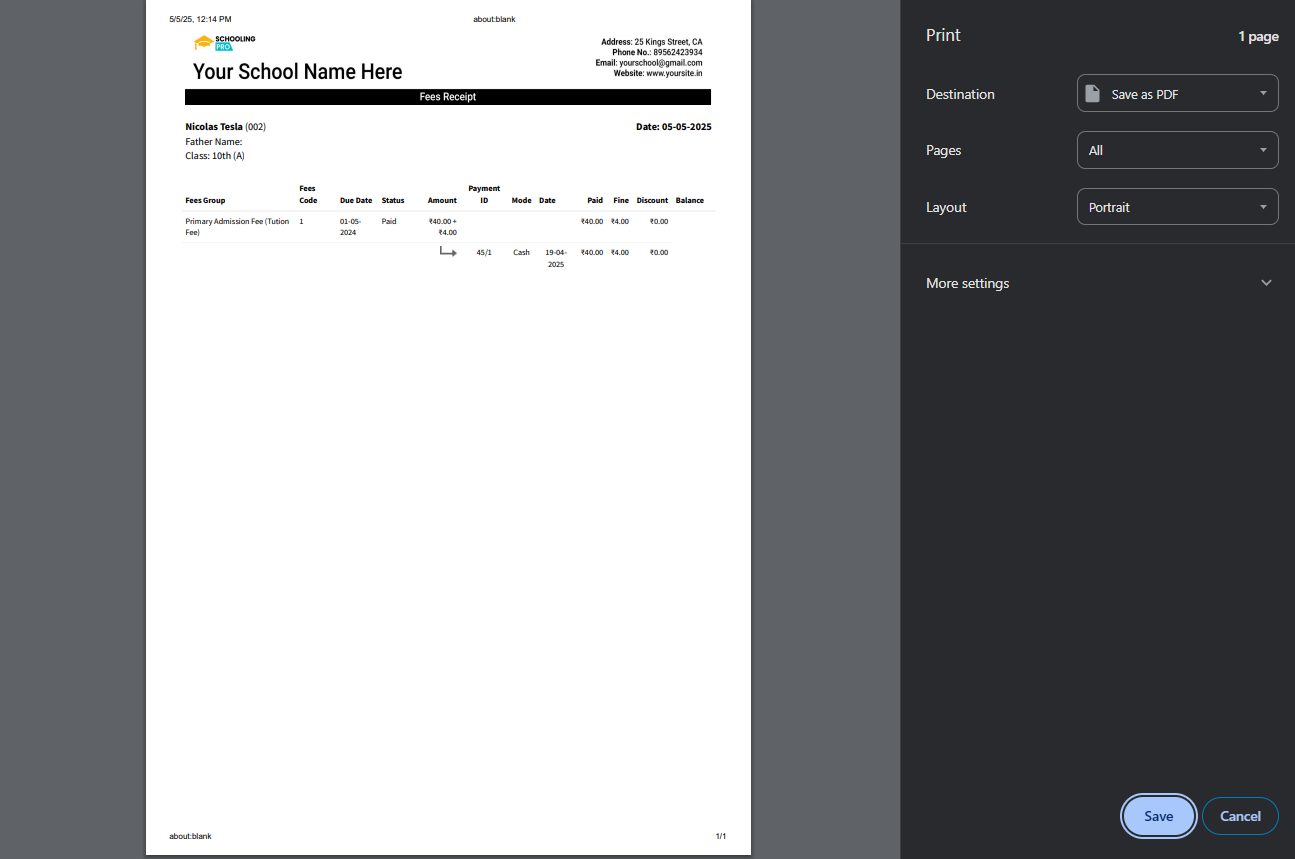Open the Destination dropdown
This screenshot has width=1295, height=859.
pyautogui.click(x=1177, y=93)
